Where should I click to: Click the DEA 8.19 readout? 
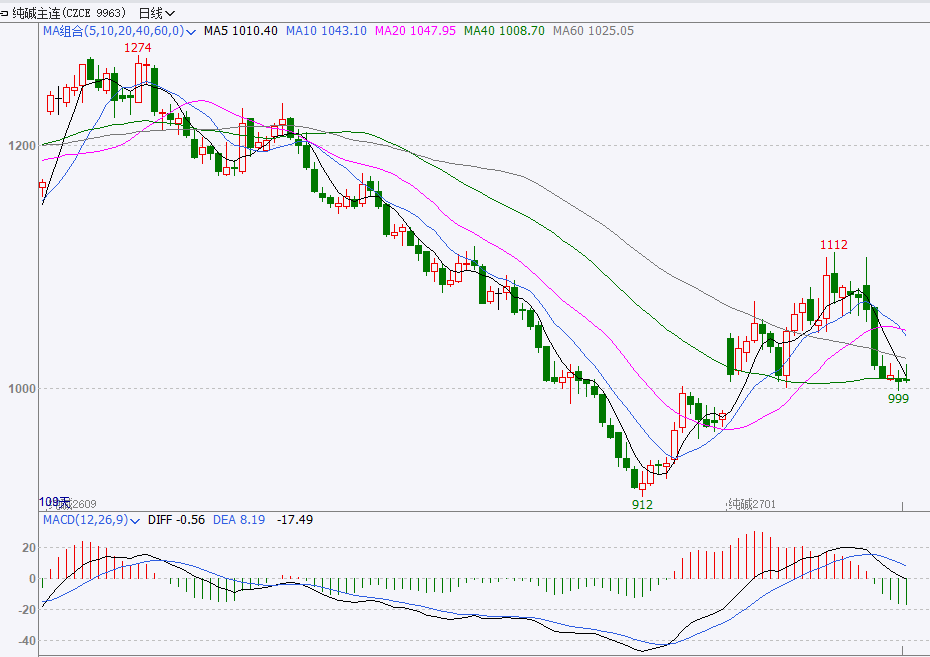point(239,520)
